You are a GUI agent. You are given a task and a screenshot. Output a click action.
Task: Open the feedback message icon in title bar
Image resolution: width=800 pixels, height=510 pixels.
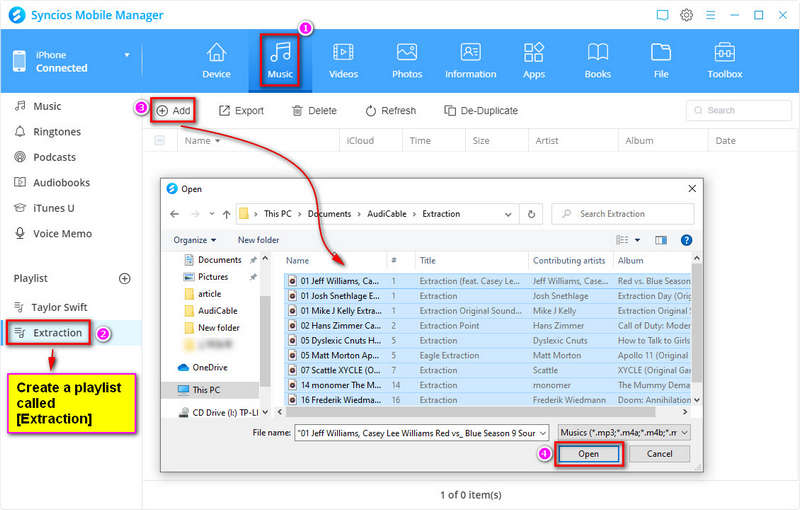(662, 15)
